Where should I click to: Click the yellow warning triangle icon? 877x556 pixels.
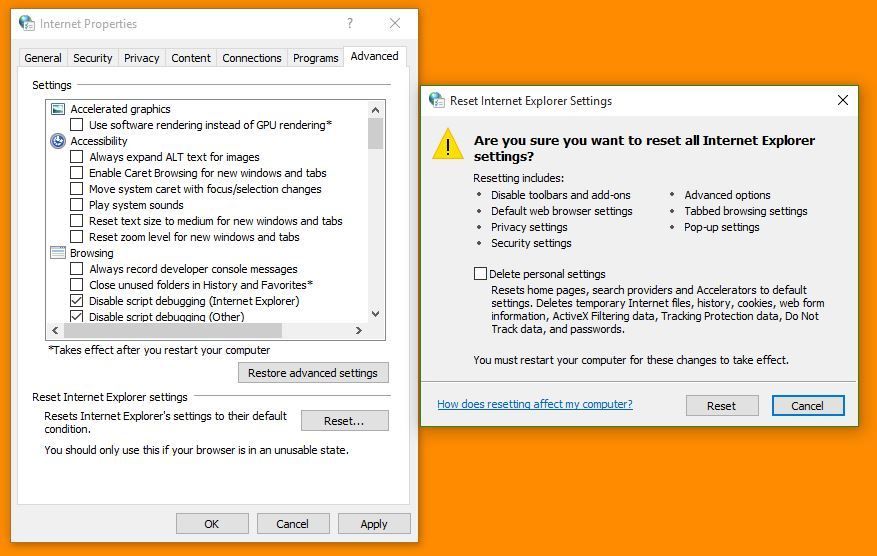(x=447, y=145)
